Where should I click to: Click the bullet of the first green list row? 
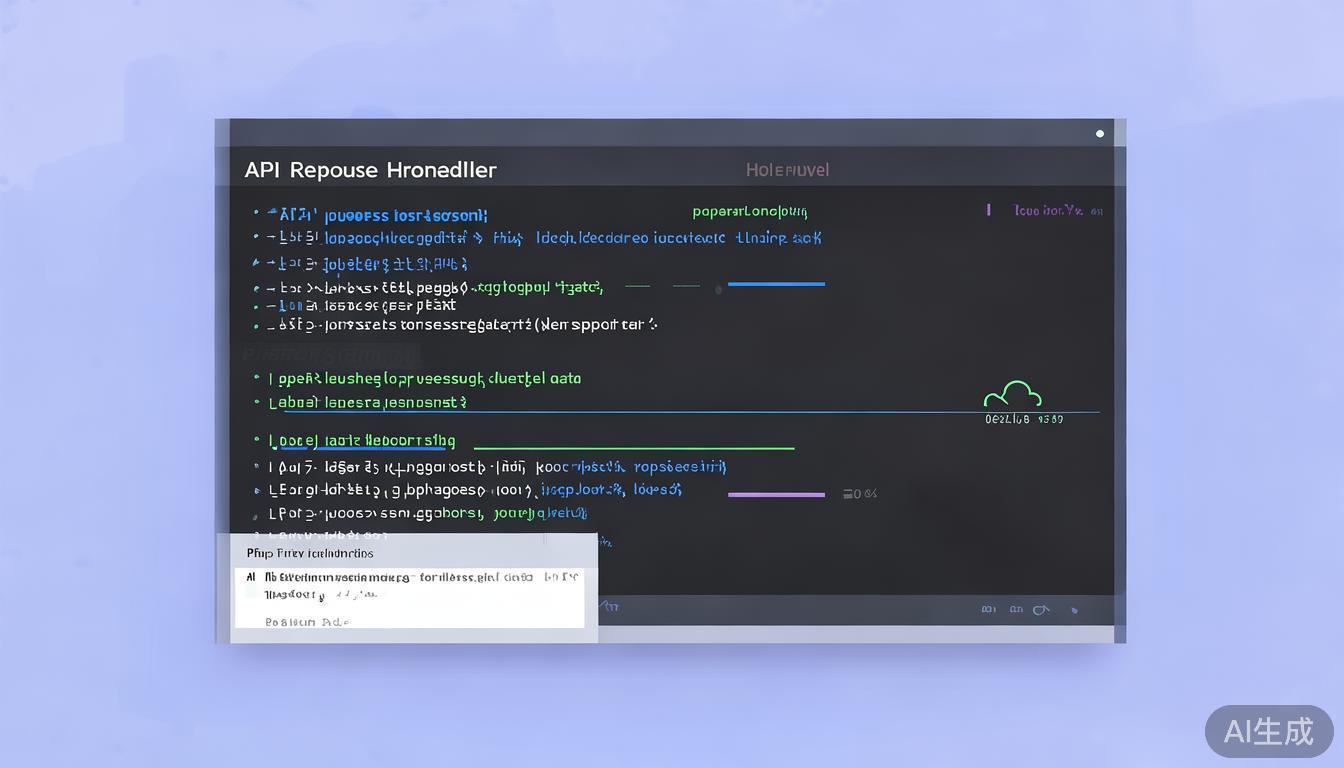pos(257,379)
